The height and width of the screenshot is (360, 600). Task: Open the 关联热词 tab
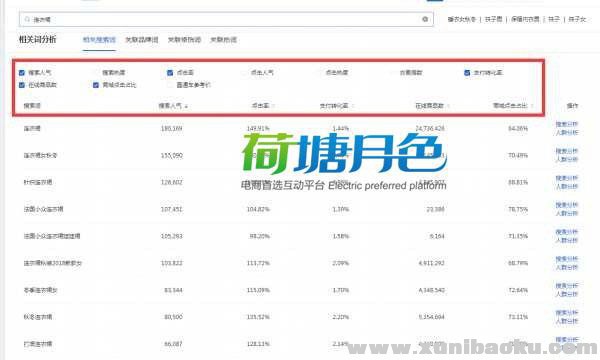(223, 40)
